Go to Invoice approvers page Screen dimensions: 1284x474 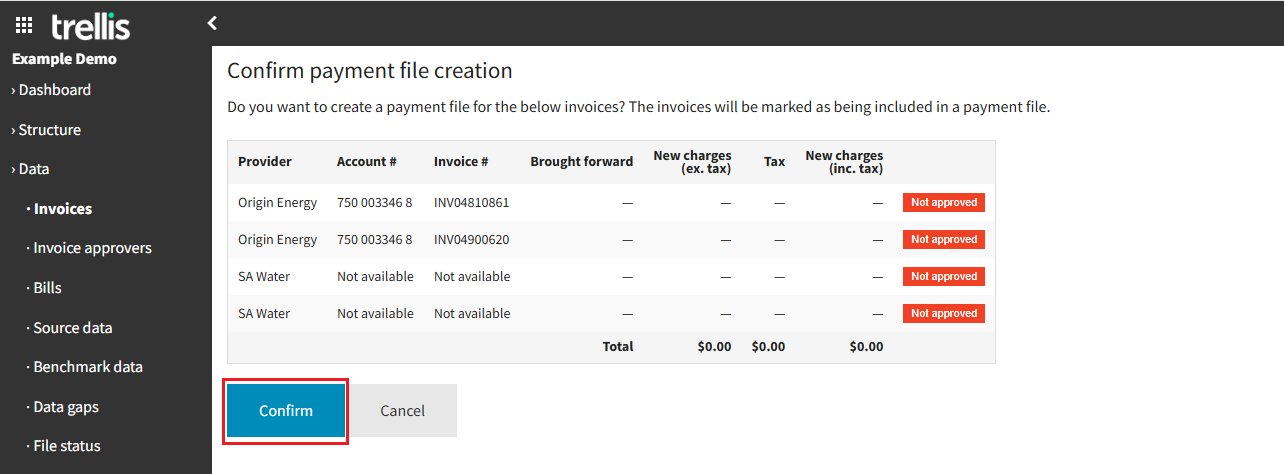(92, 248)
